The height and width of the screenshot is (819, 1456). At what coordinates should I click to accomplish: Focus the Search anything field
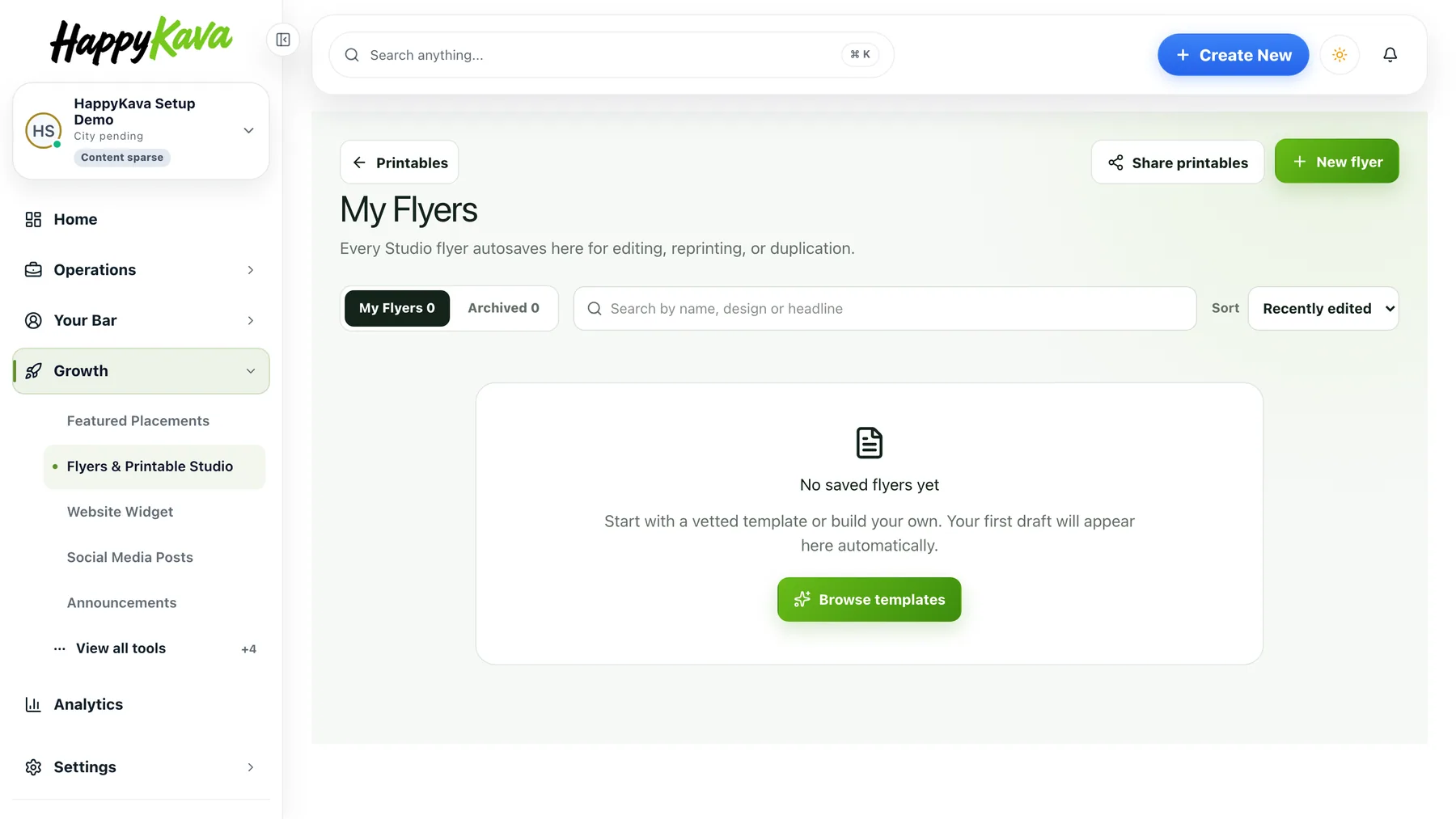pos(612,55)
